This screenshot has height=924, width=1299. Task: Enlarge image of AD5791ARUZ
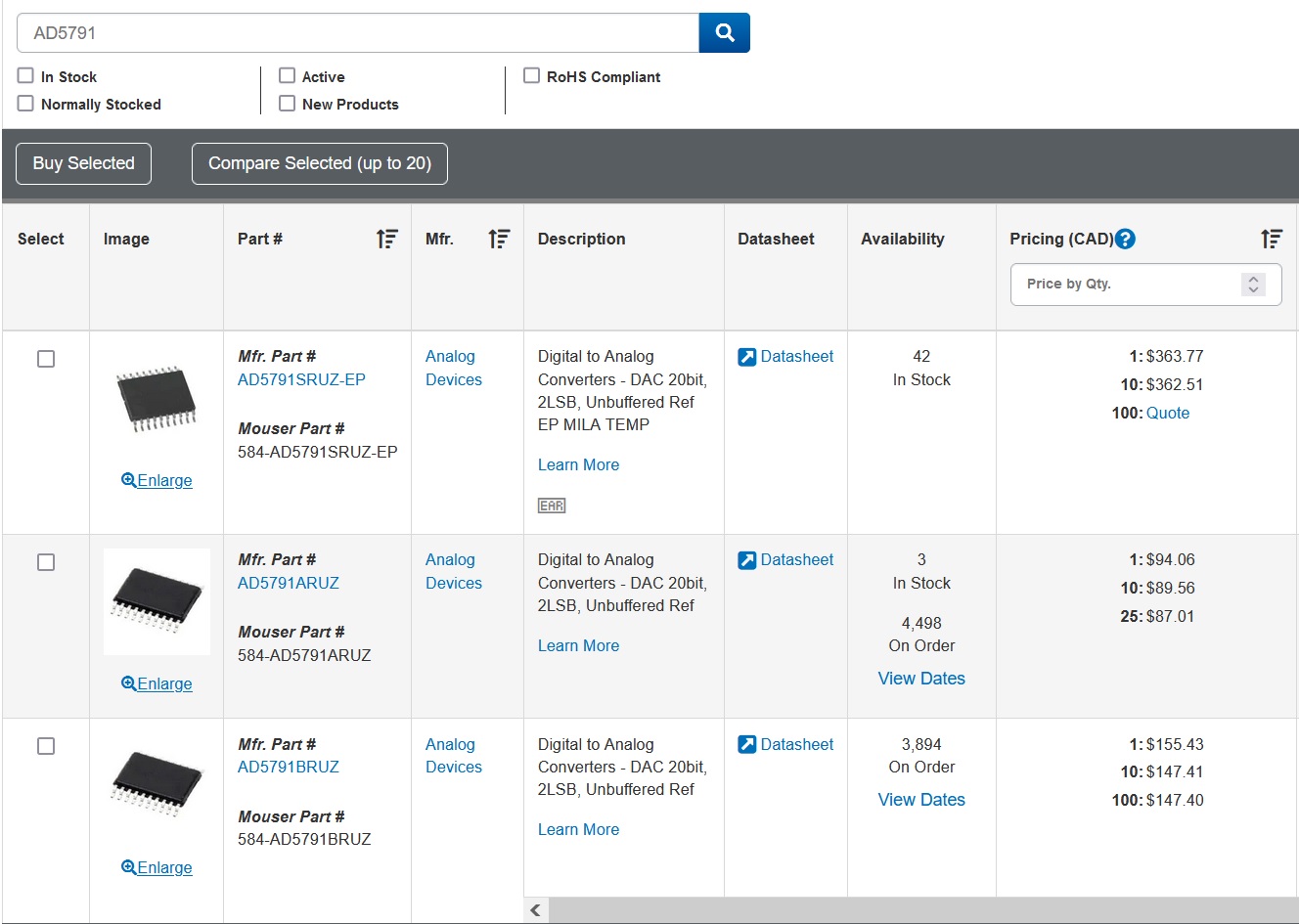point(157,683)
